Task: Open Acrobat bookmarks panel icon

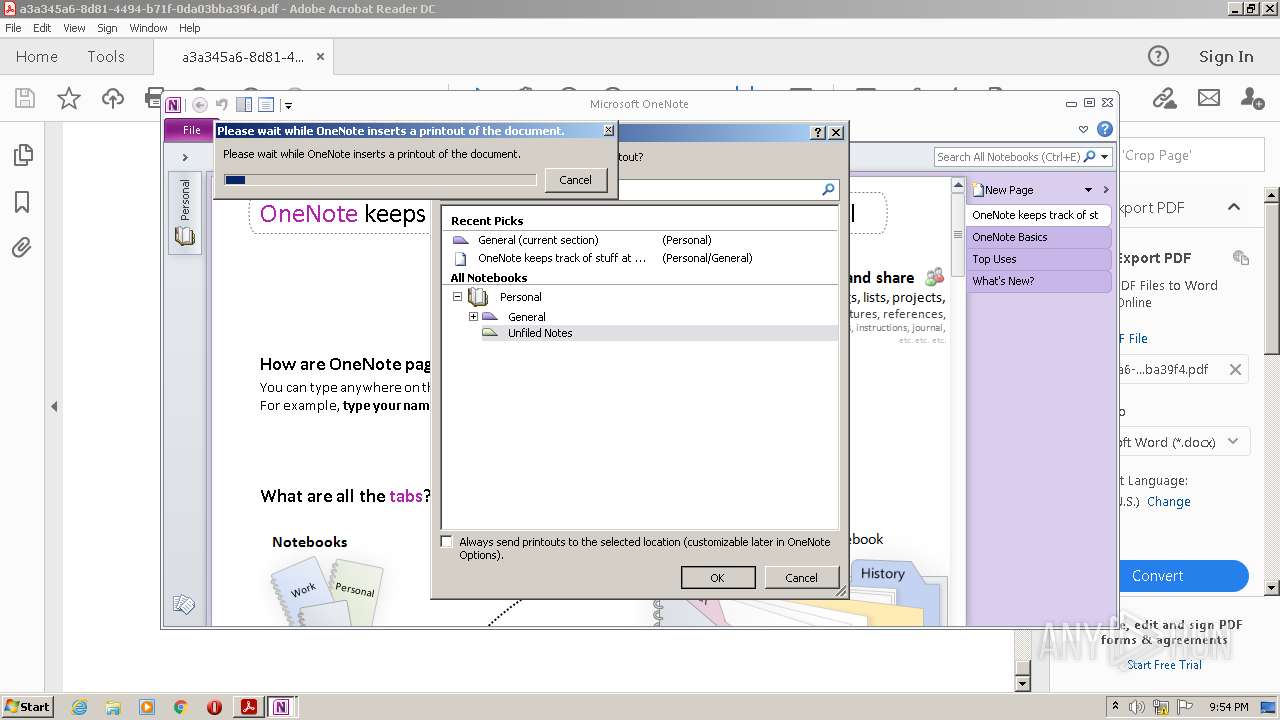Action: (22, 202)
